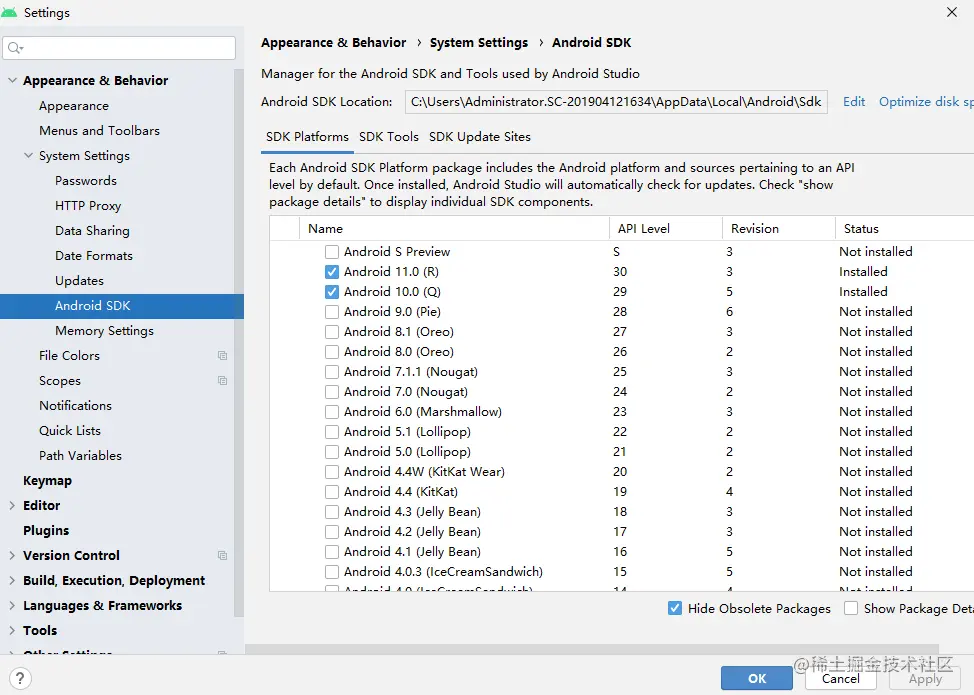Check the Android 6.0 (Marshmallow) checkbox
The width and height of the screenshot is (974, 695).
point(332,412)
